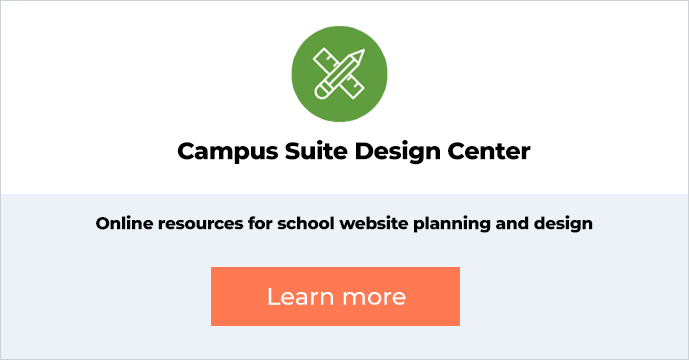689x360 pixels.
Task: Tap the pencil tip in the logo
Action: 360,55
